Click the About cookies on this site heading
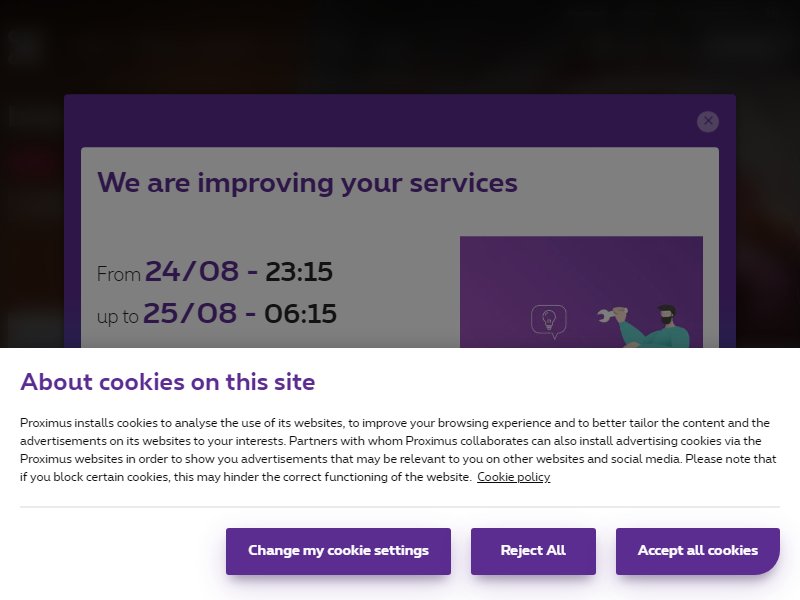The image size is (800, 600). [167, 382]
